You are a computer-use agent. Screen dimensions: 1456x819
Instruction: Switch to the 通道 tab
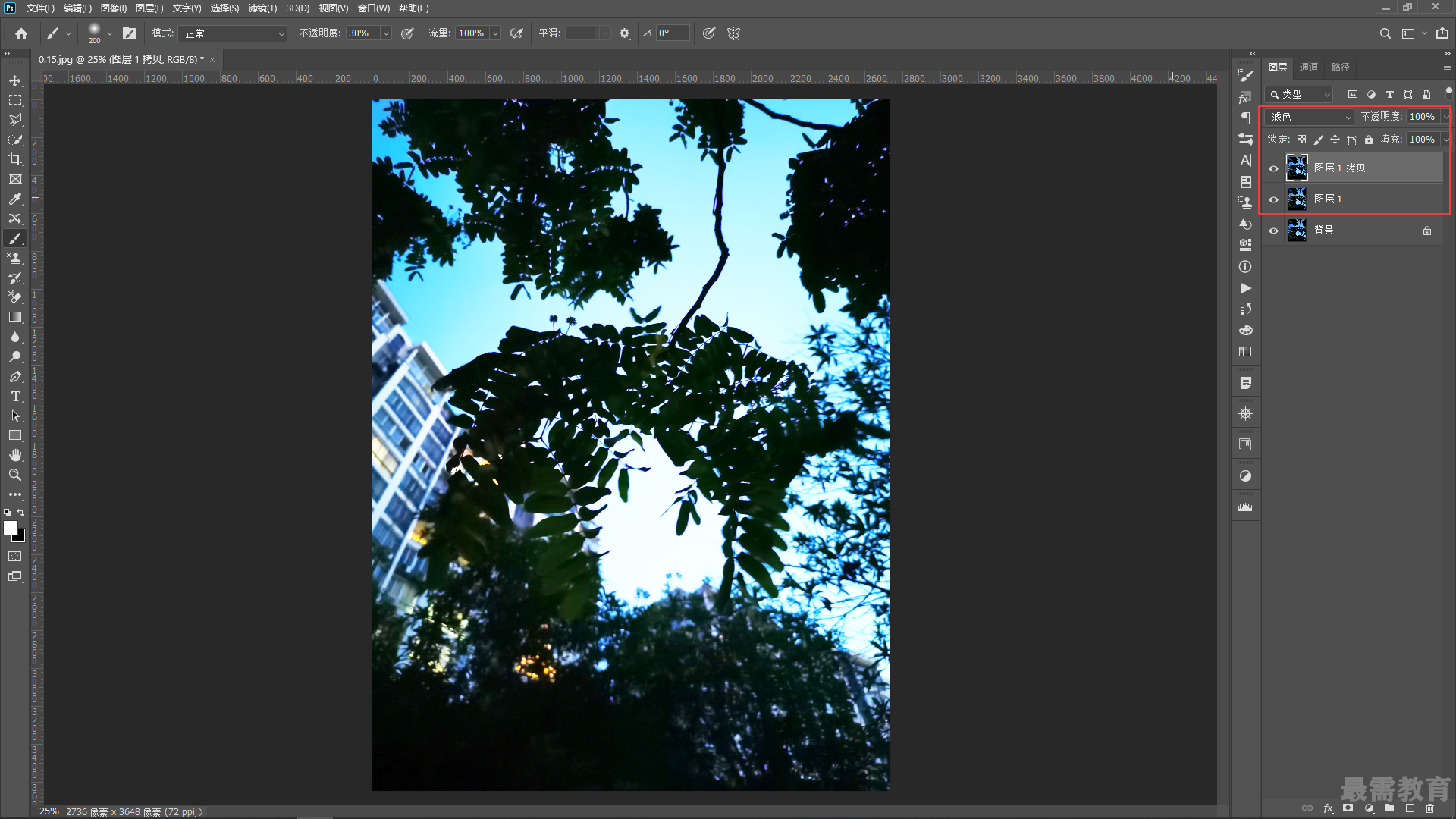pyautogui.click(x=1309, y=67)
